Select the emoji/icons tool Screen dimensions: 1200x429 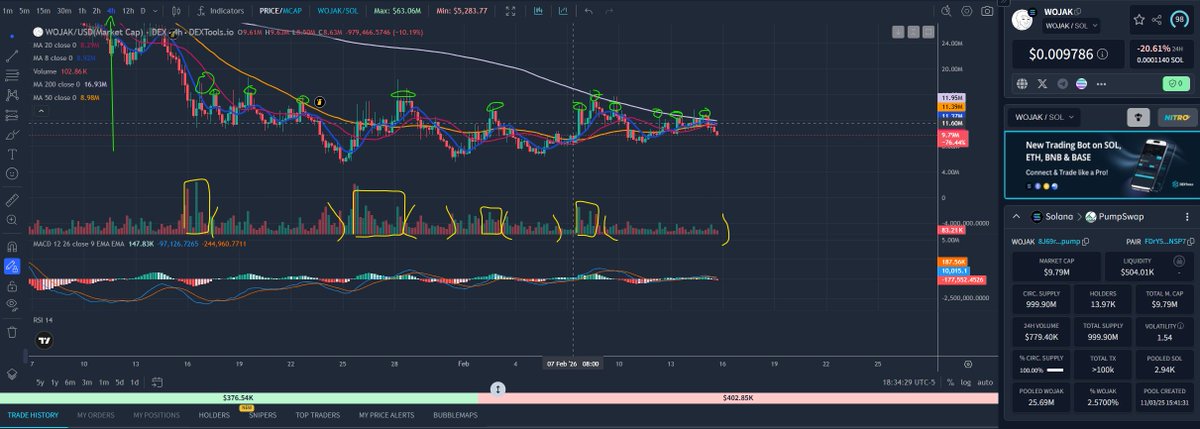[12, 174]
